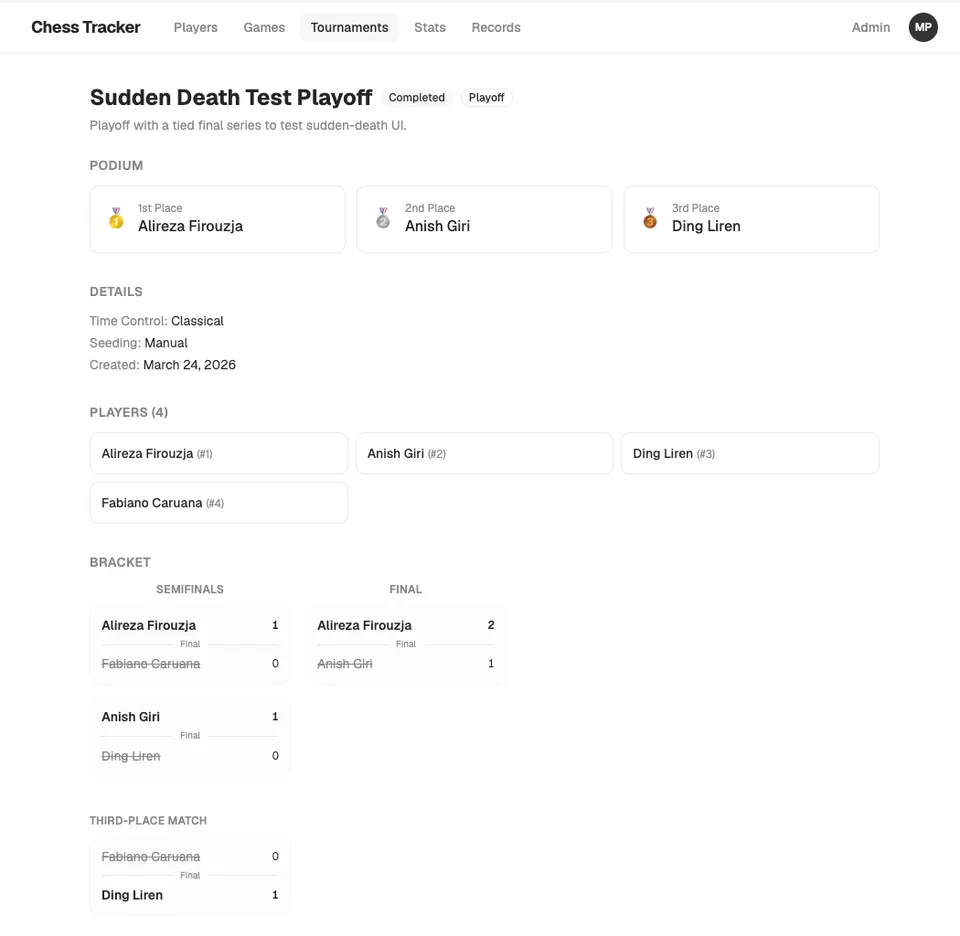This screenshot has width=960, height=936.
Task: Open Alireza Firouzja (#1) player card
Action: click(219, 454)
